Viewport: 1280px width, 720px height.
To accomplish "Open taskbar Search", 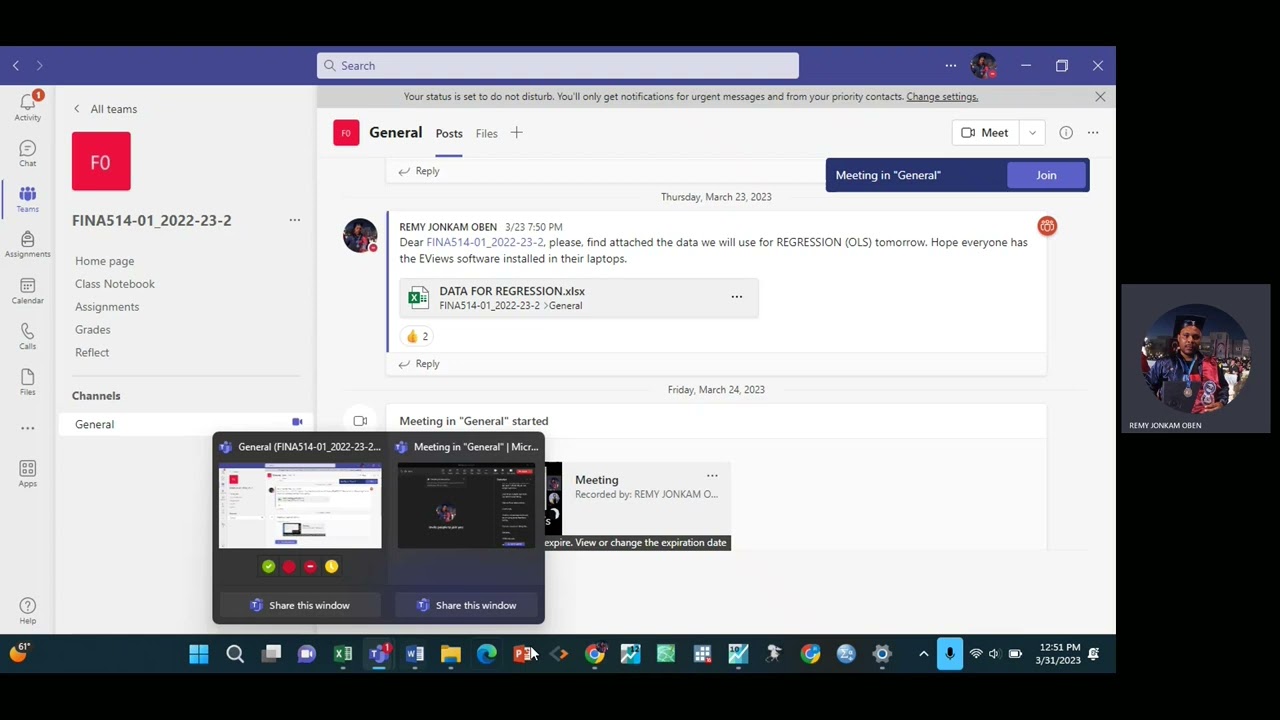I will coord(235,654).
